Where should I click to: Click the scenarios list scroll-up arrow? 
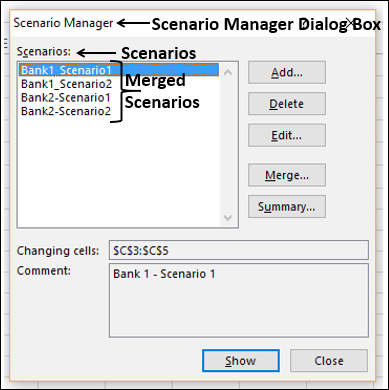[x=228, y=72]
